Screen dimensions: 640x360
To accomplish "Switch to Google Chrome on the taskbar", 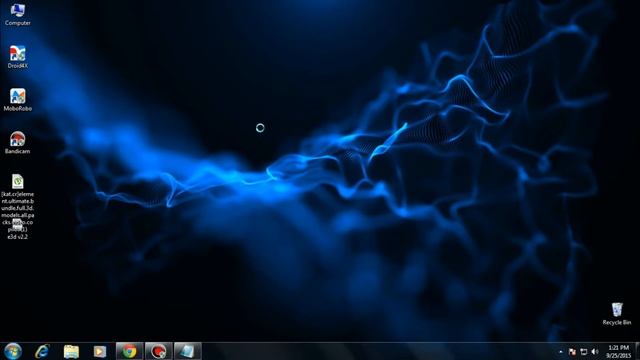I will coord(129,351).
